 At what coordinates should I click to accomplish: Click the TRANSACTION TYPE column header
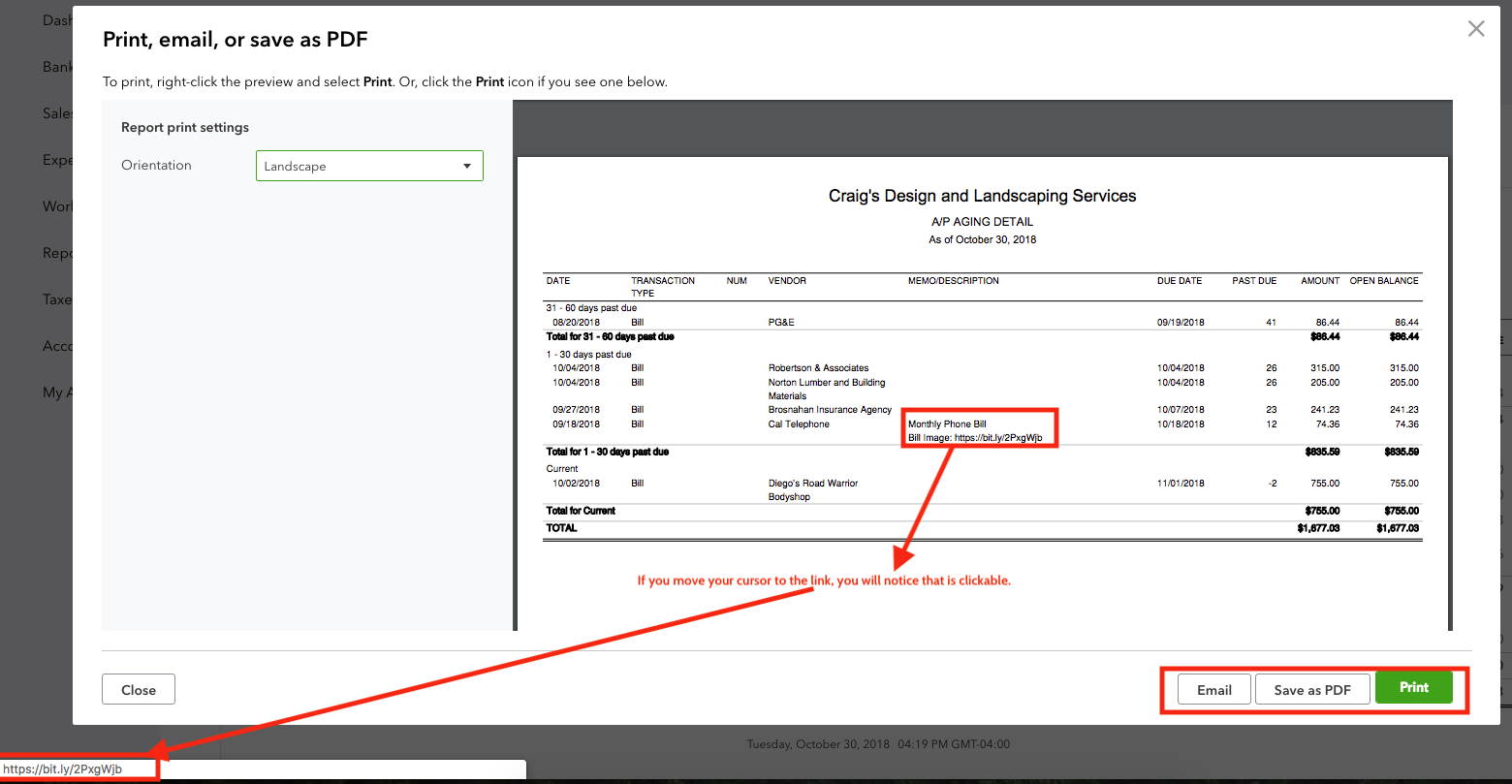[663, 287]
